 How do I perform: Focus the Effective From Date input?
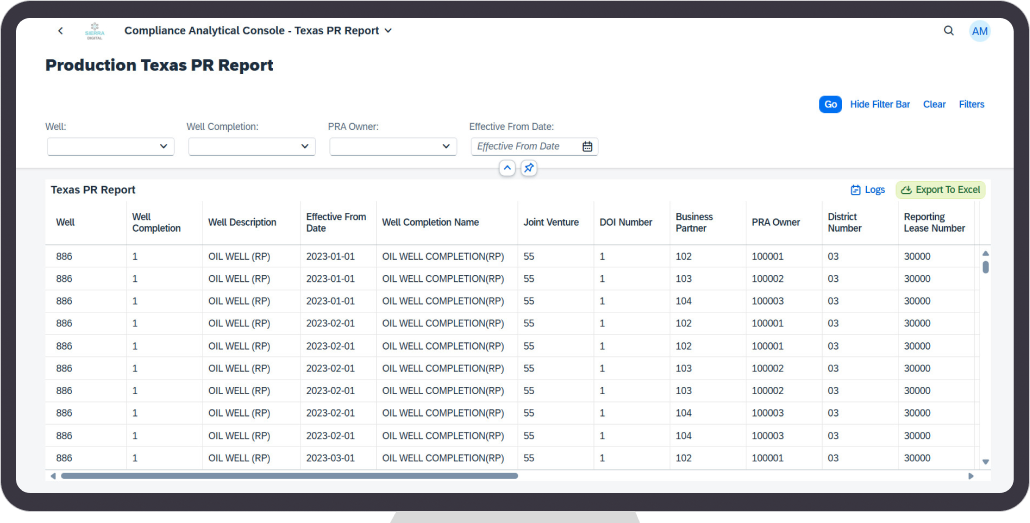526,147
